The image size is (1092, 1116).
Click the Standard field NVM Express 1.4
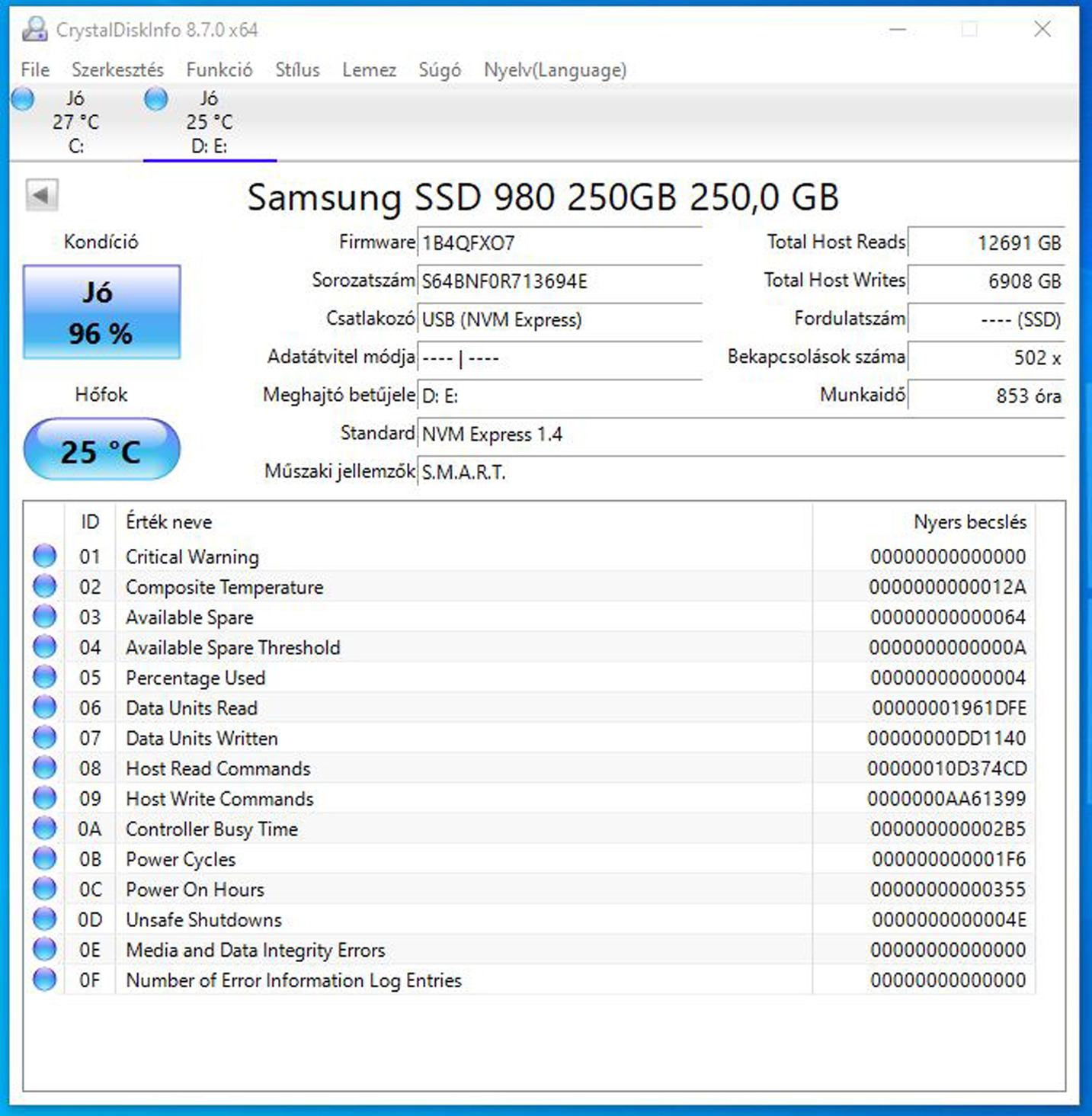tap(741, 434)
